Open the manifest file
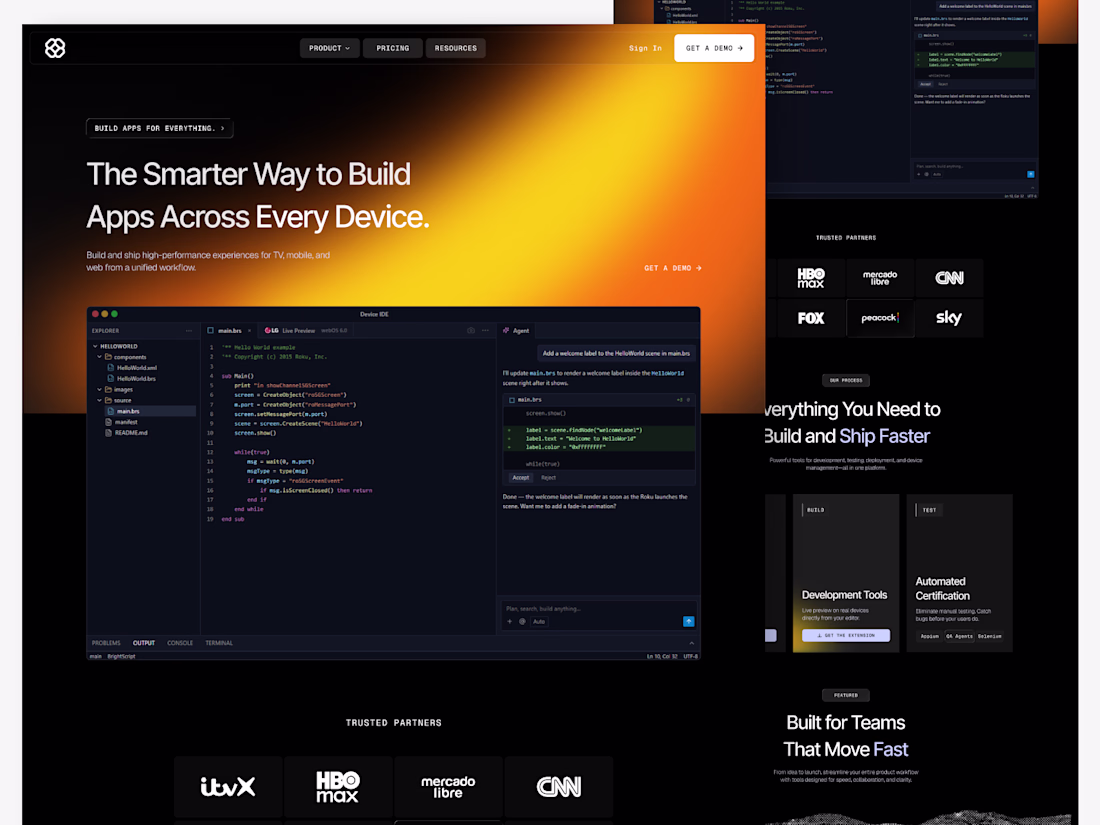1100x825 pixels. (126, 422)
